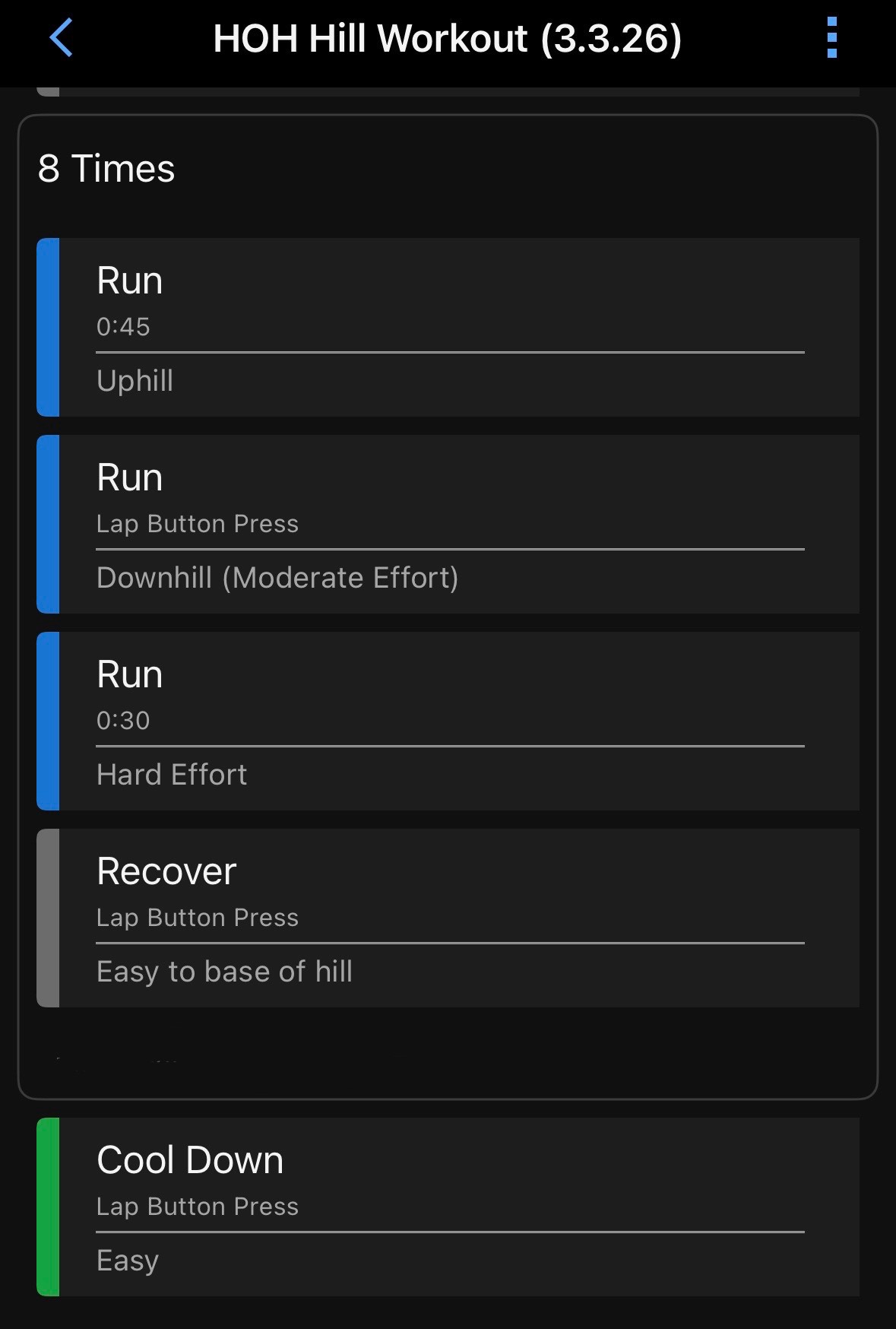Select the Easy to base of hill note
Image resolution: width=896 pixels, height=1329 pixels.
224,972
